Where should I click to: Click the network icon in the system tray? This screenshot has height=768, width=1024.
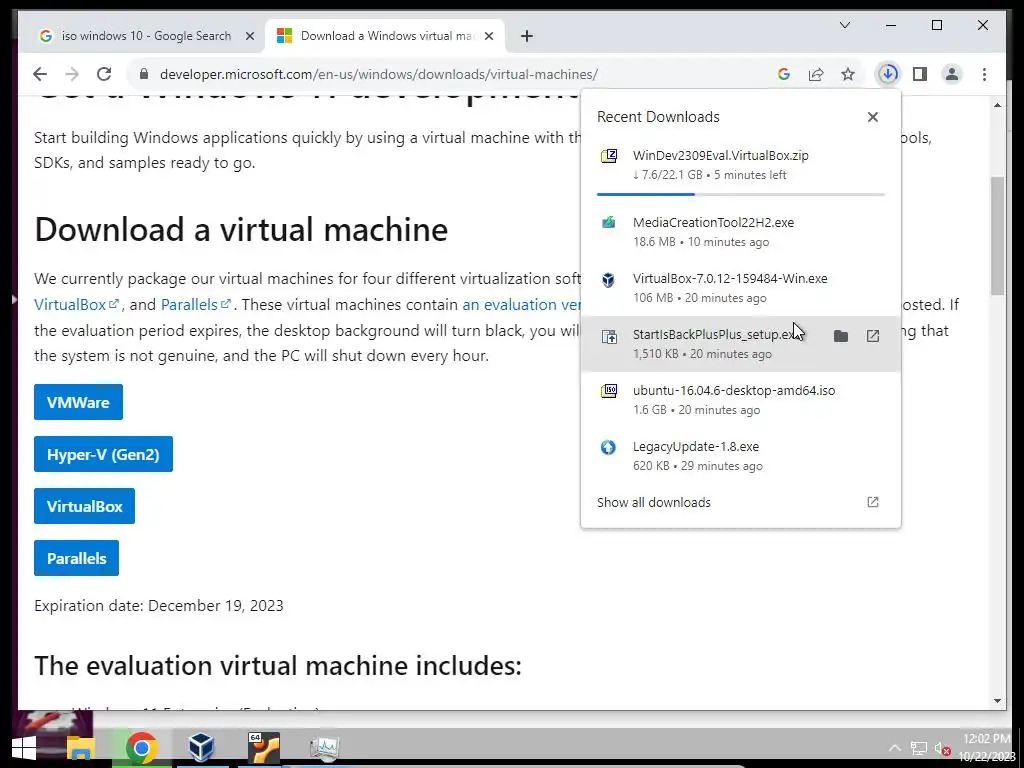pyautogui.click(x=919, y=748)
